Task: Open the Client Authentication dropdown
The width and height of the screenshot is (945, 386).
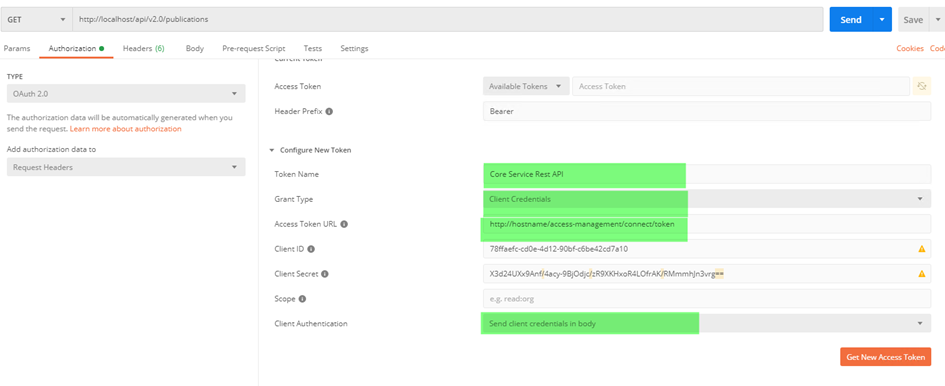Action: coord(707,323)
